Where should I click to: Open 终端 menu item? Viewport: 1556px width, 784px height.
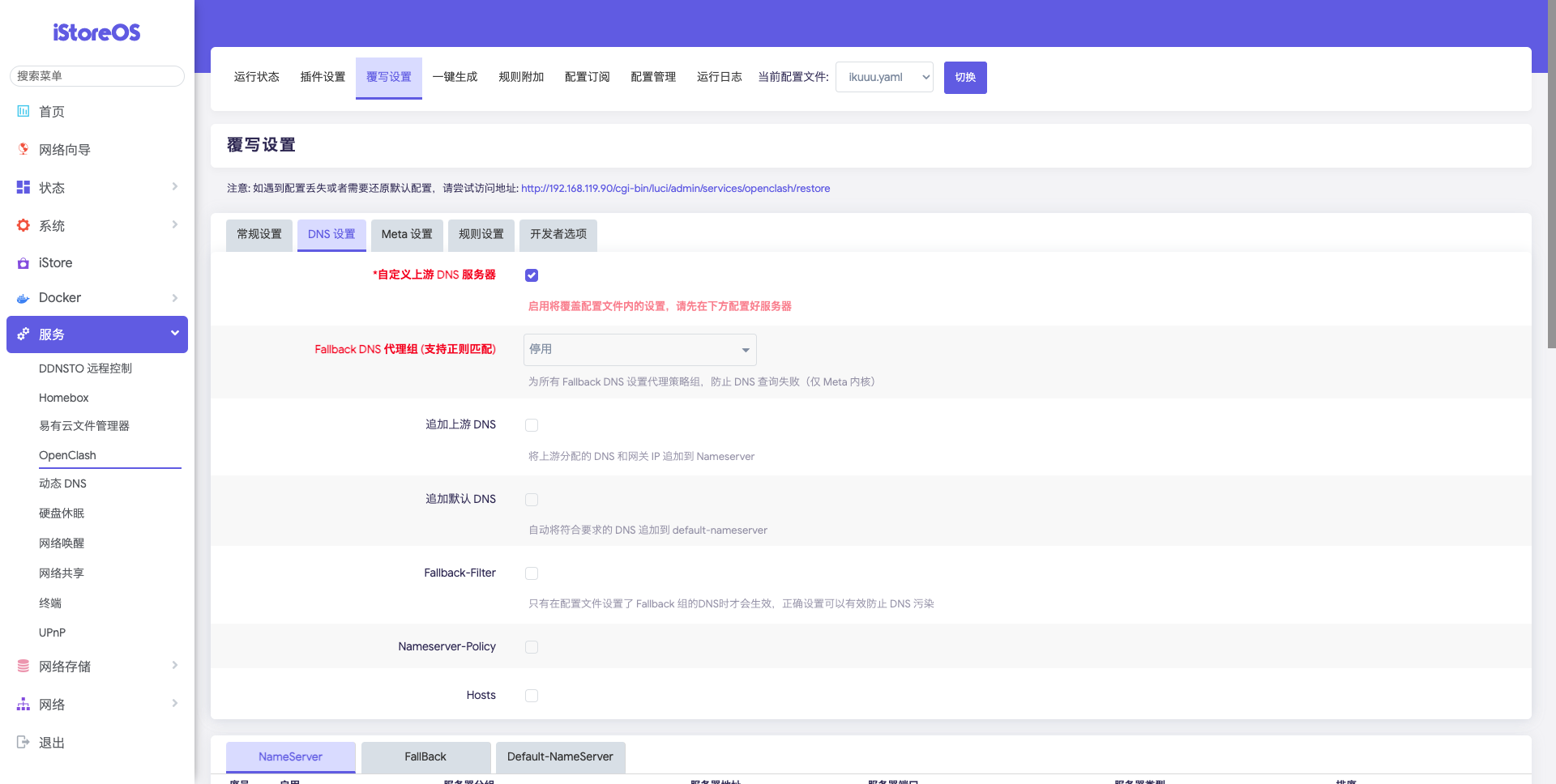pyautogui.click(x=50, y=603)
